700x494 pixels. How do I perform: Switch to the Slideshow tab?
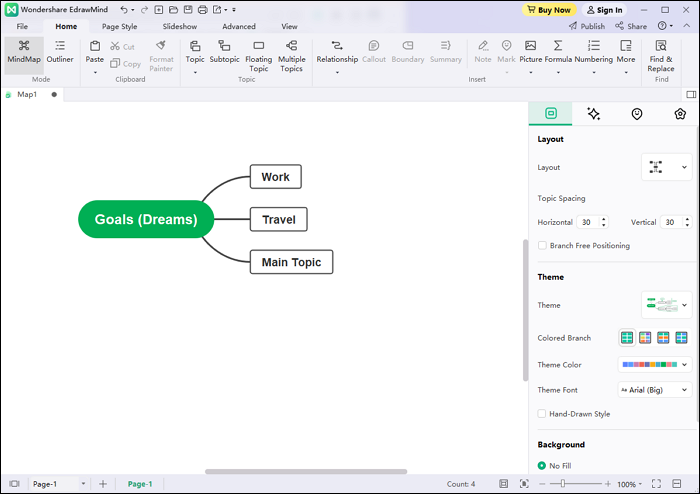tap(179, 26)
